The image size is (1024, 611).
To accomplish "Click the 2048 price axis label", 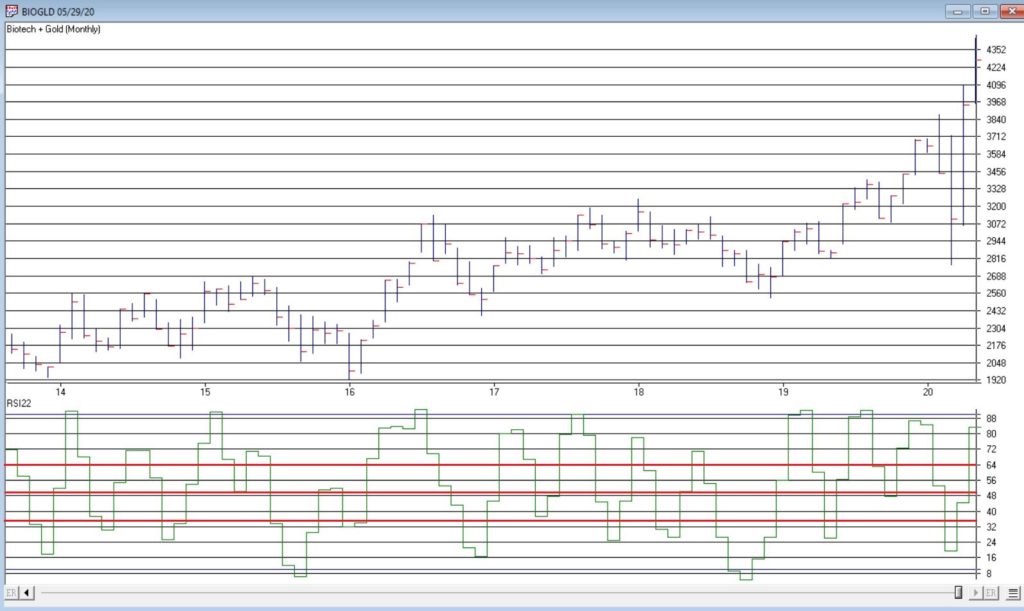I will [x=996, y=363].
